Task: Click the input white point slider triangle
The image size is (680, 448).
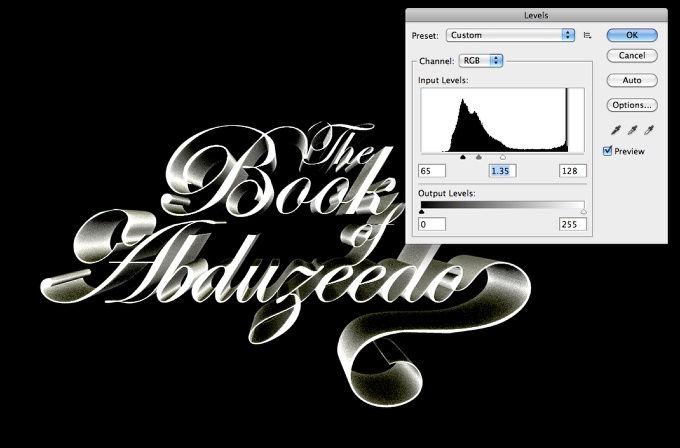Action: pos(502,157)
